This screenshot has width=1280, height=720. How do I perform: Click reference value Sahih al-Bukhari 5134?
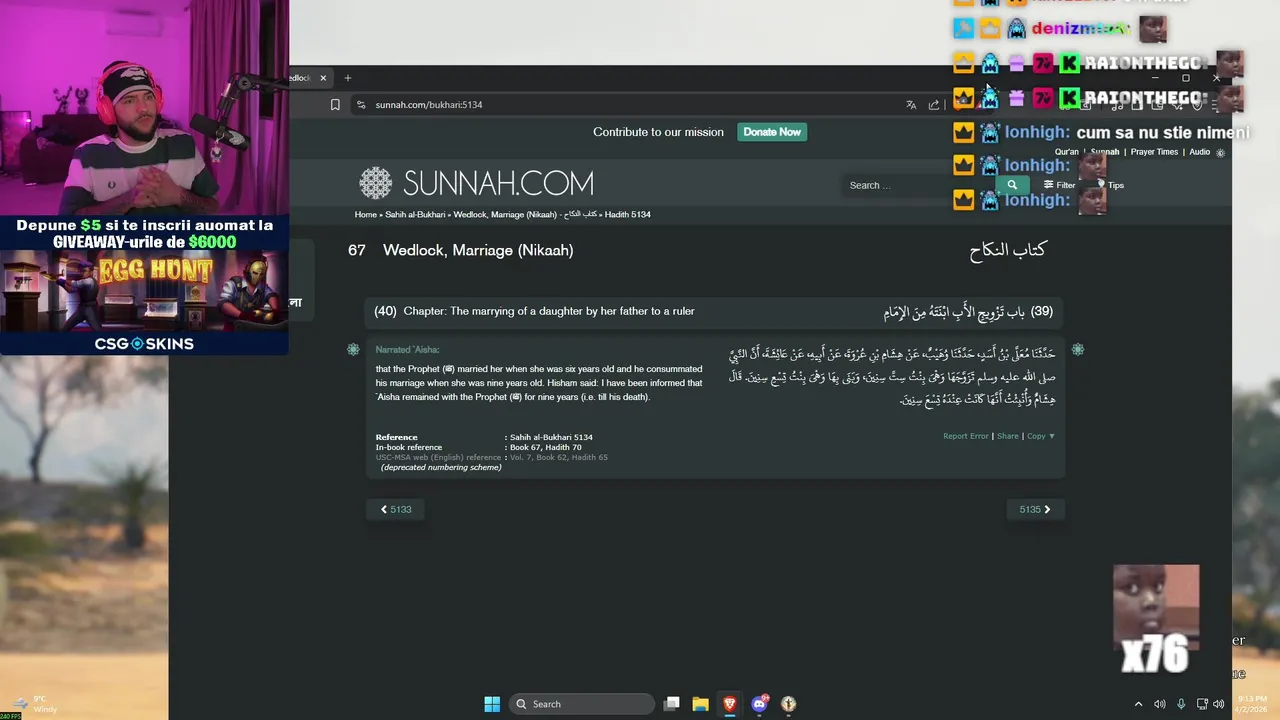tap(551, 437)
